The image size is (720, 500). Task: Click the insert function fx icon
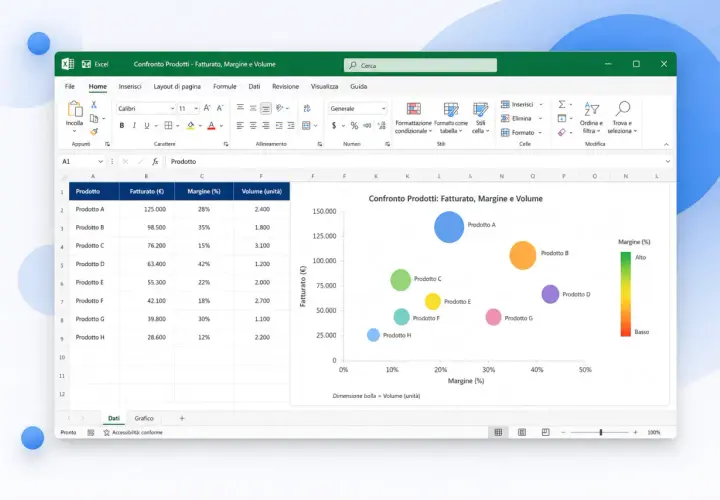(155, 162)
